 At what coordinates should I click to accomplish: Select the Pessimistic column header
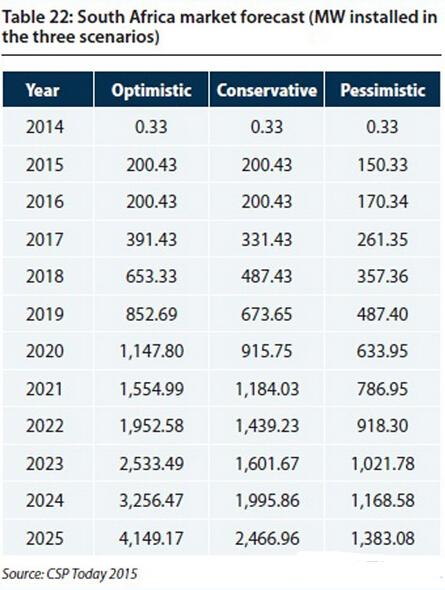[383, 89]
